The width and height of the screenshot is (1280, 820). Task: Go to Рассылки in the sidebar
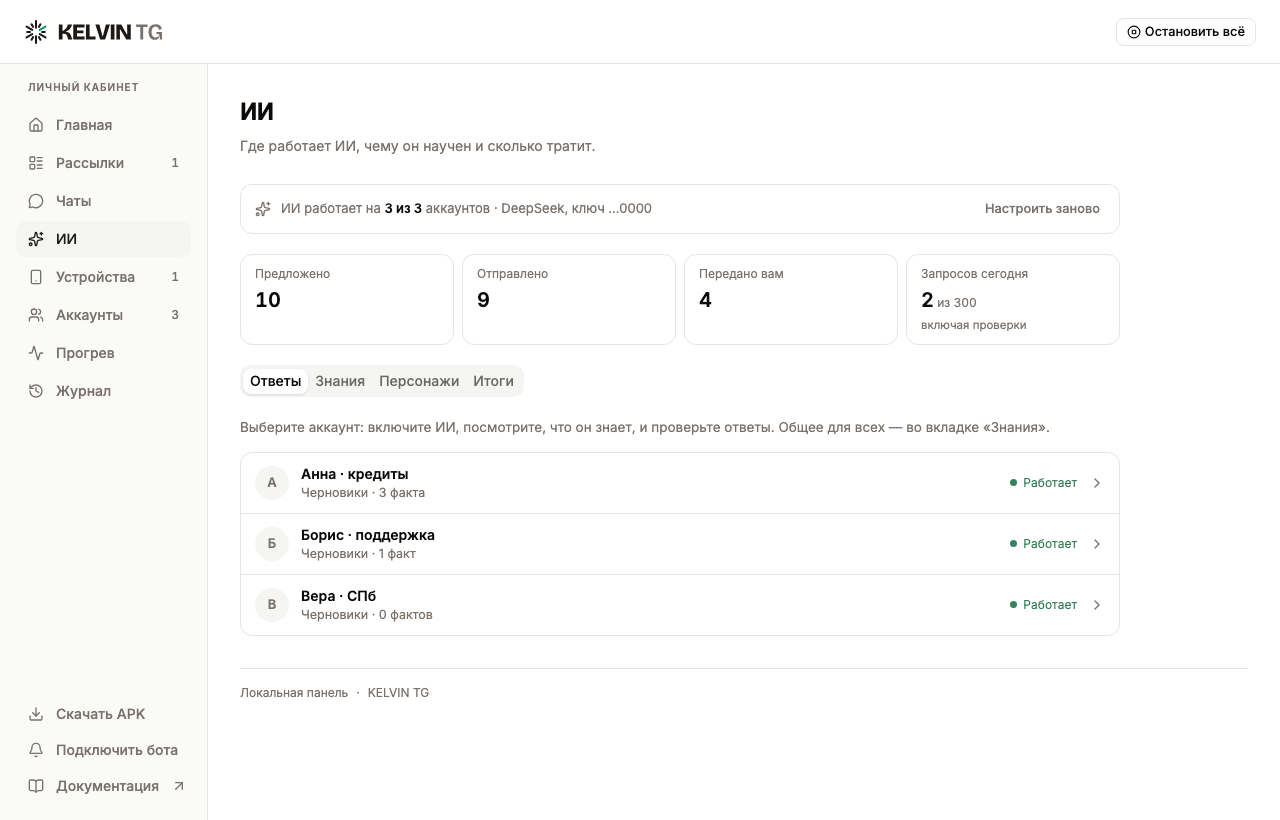[103, 163]
